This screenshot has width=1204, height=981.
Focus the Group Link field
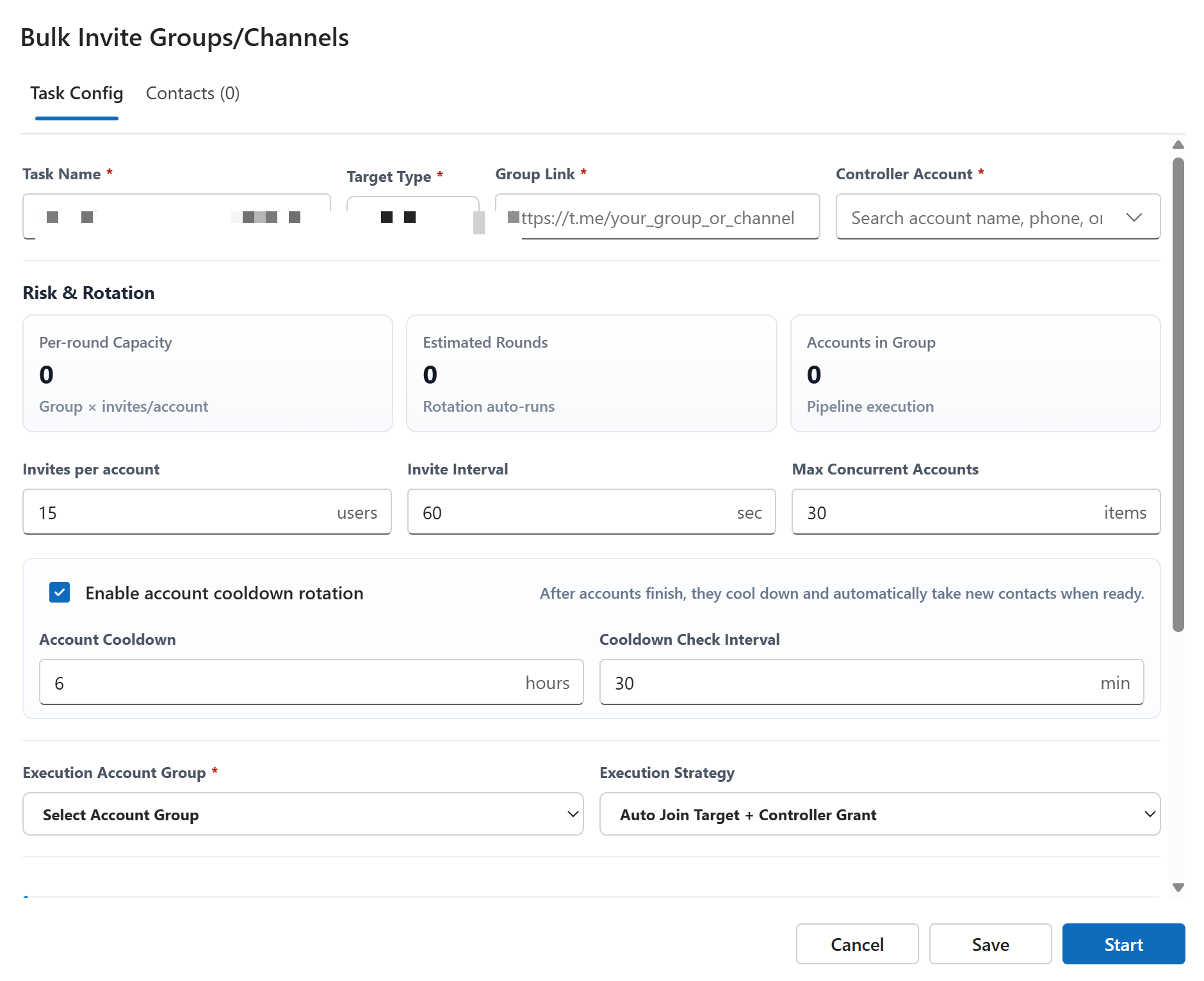(x=657, y=216)
